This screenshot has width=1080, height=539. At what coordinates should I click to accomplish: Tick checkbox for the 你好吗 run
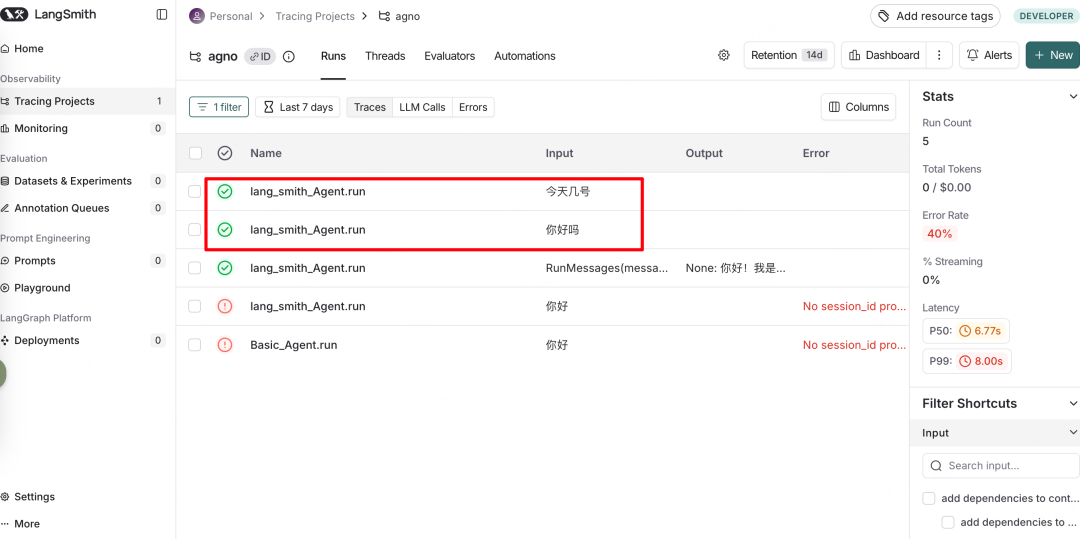pyautogui.click(x=195, y=229)
